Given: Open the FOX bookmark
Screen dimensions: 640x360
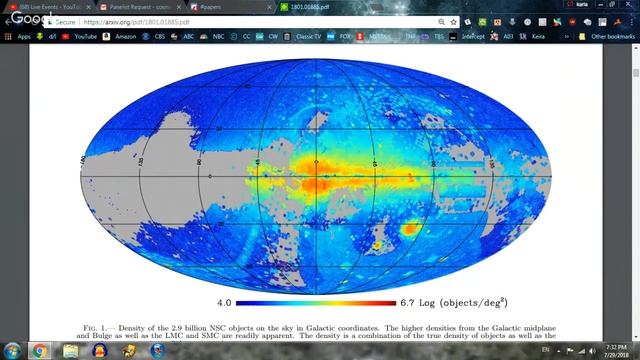Looking at the screenshot, I should [x=340, y=36].
